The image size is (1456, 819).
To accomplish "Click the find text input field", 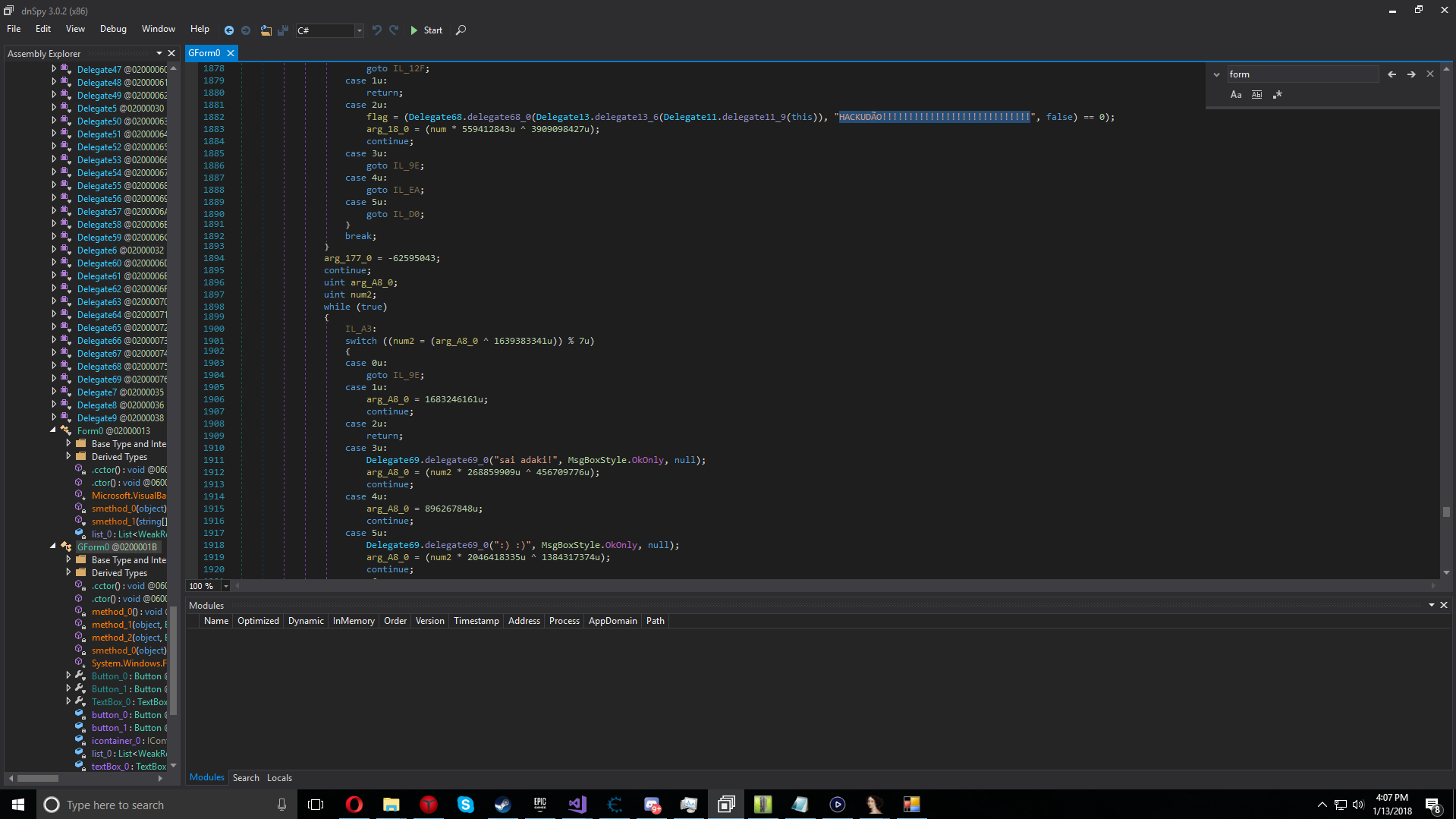I will click(x=1301, y=74).
